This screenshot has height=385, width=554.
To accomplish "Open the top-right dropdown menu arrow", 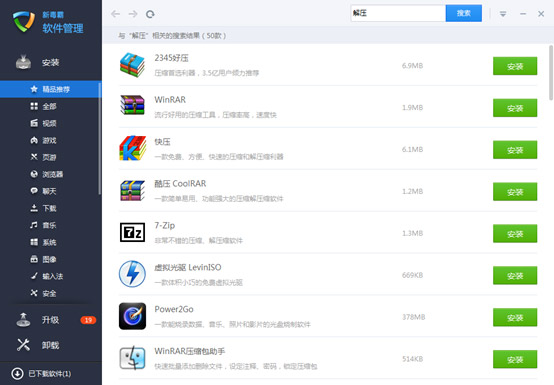I will point(503,14).
